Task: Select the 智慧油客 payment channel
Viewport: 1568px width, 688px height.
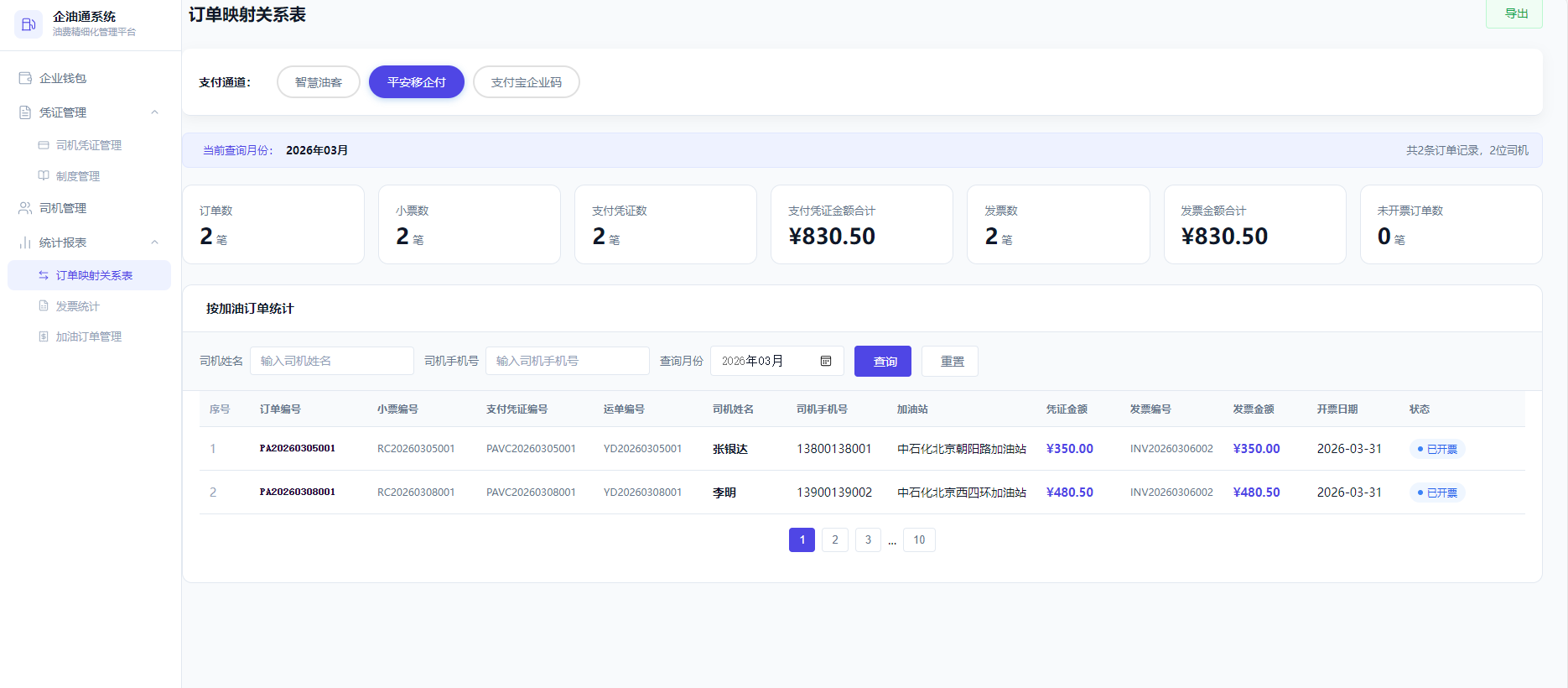Action: [x=319, y=82]
